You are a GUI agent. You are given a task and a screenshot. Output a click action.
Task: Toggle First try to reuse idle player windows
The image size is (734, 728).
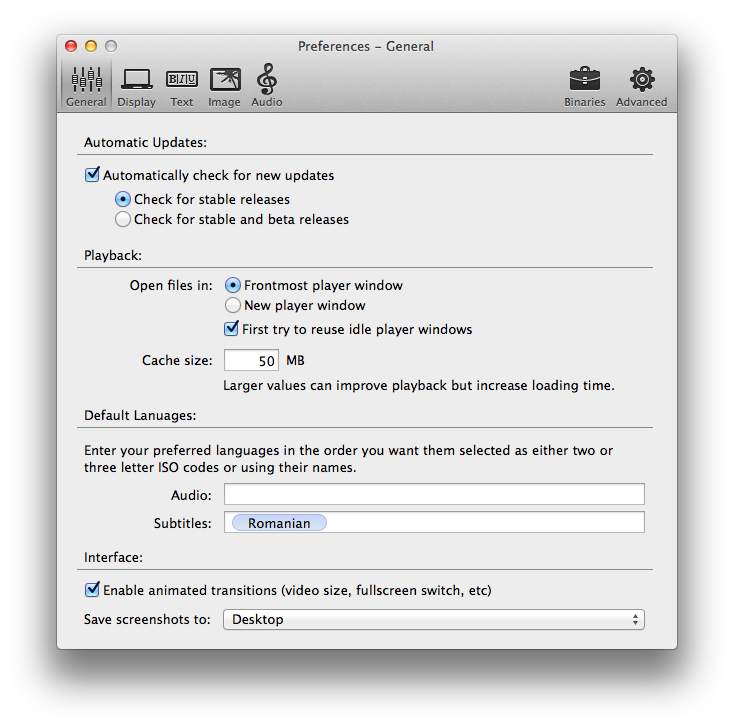[232, 329]
